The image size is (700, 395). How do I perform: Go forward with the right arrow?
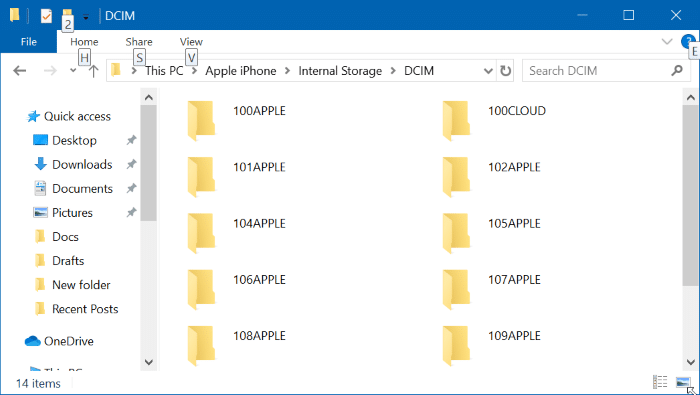[50, 71]
